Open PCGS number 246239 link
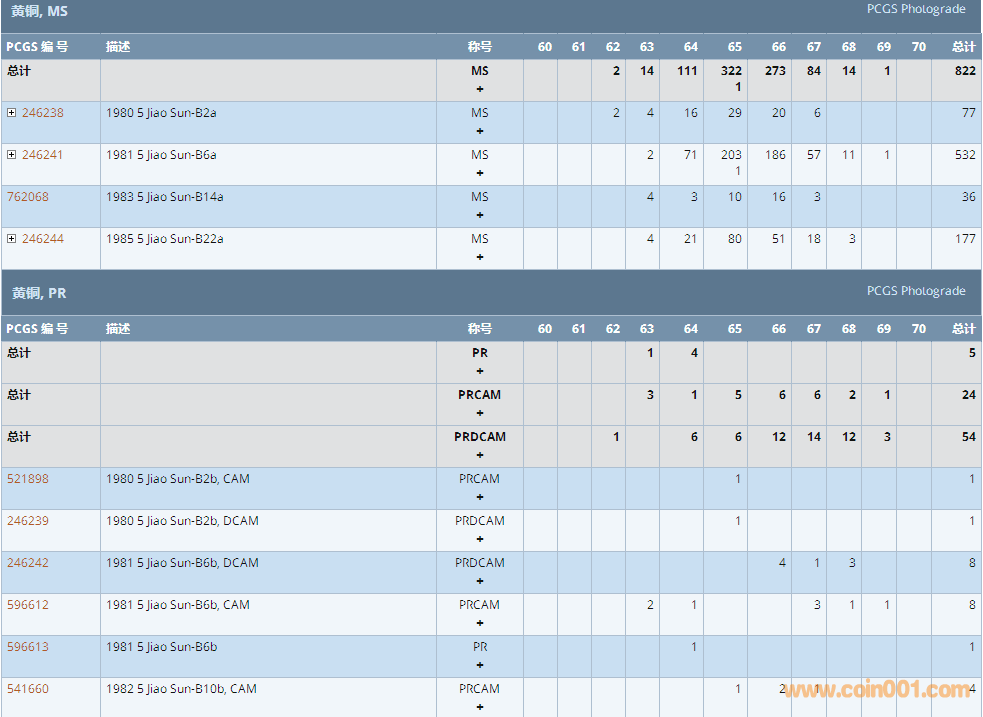 [x=28, y=521]
